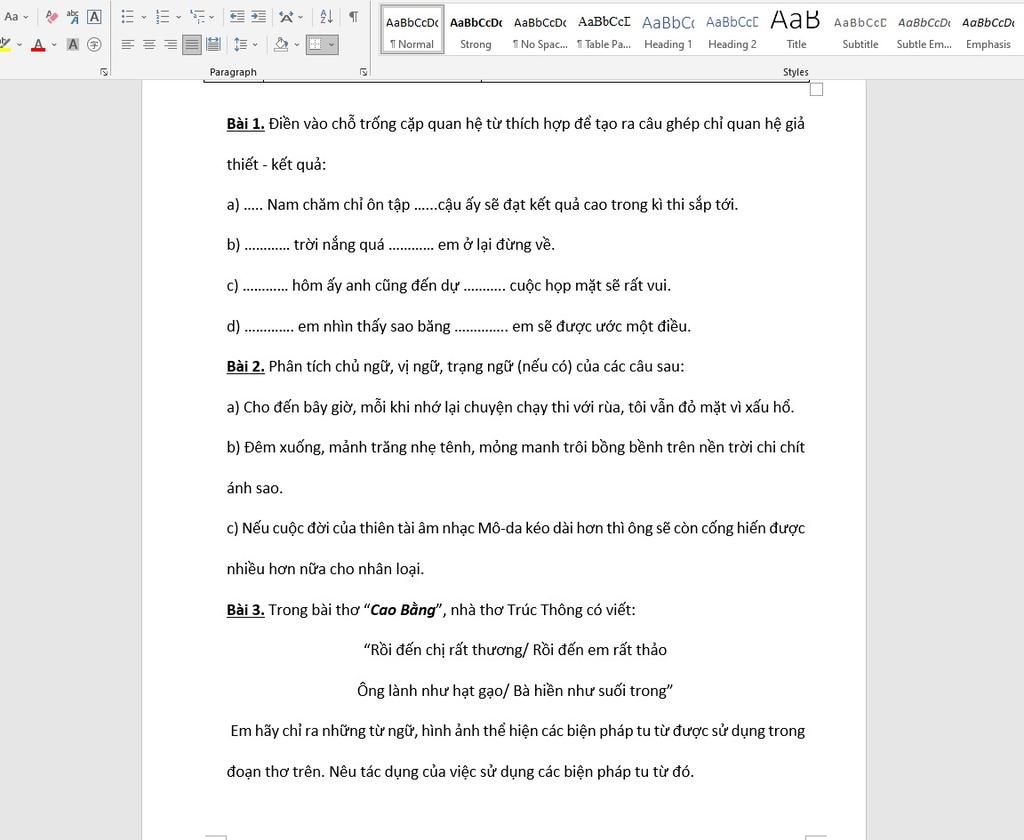The width and height of the screenshot is (1024, 840).
Task: Click the heading 'Bài 1.' in document
Action: coord(246,123)
